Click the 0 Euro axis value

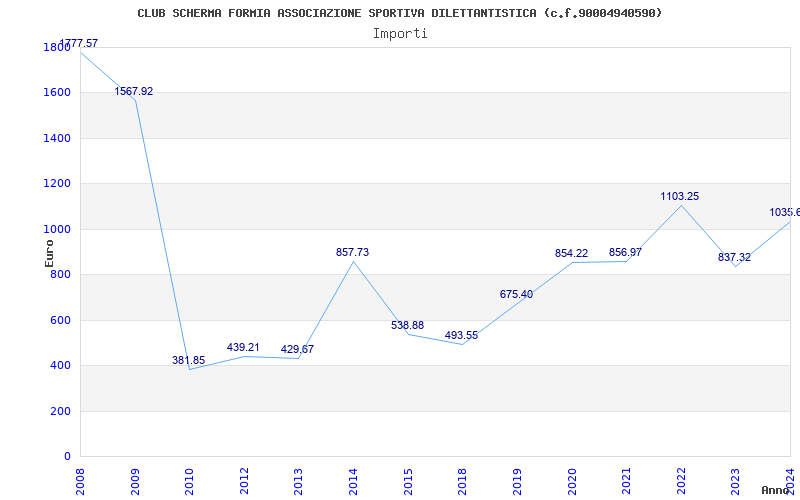click(x=67, y=457)
